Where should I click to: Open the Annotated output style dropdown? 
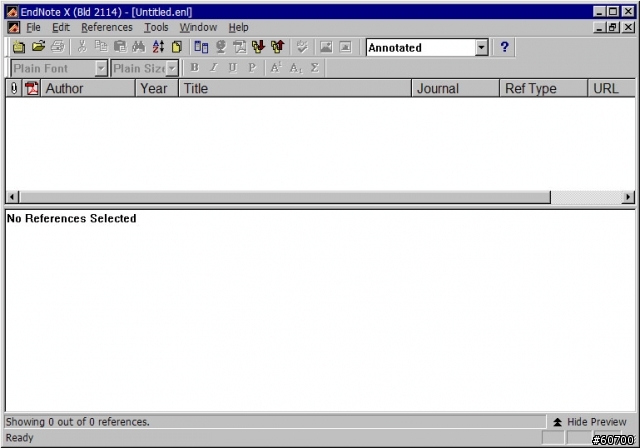point(482,48)
